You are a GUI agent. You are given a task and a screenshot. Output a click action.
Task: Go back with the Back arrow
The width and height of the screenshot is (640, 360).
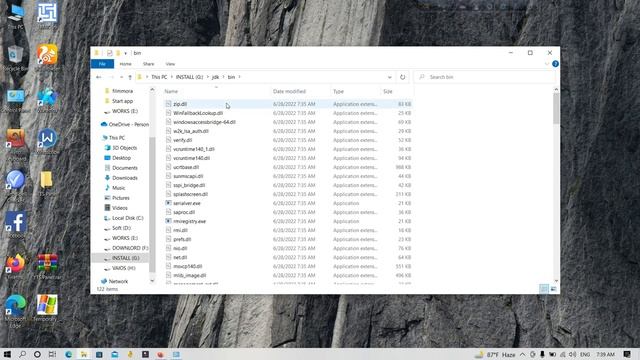pos(99,77)
